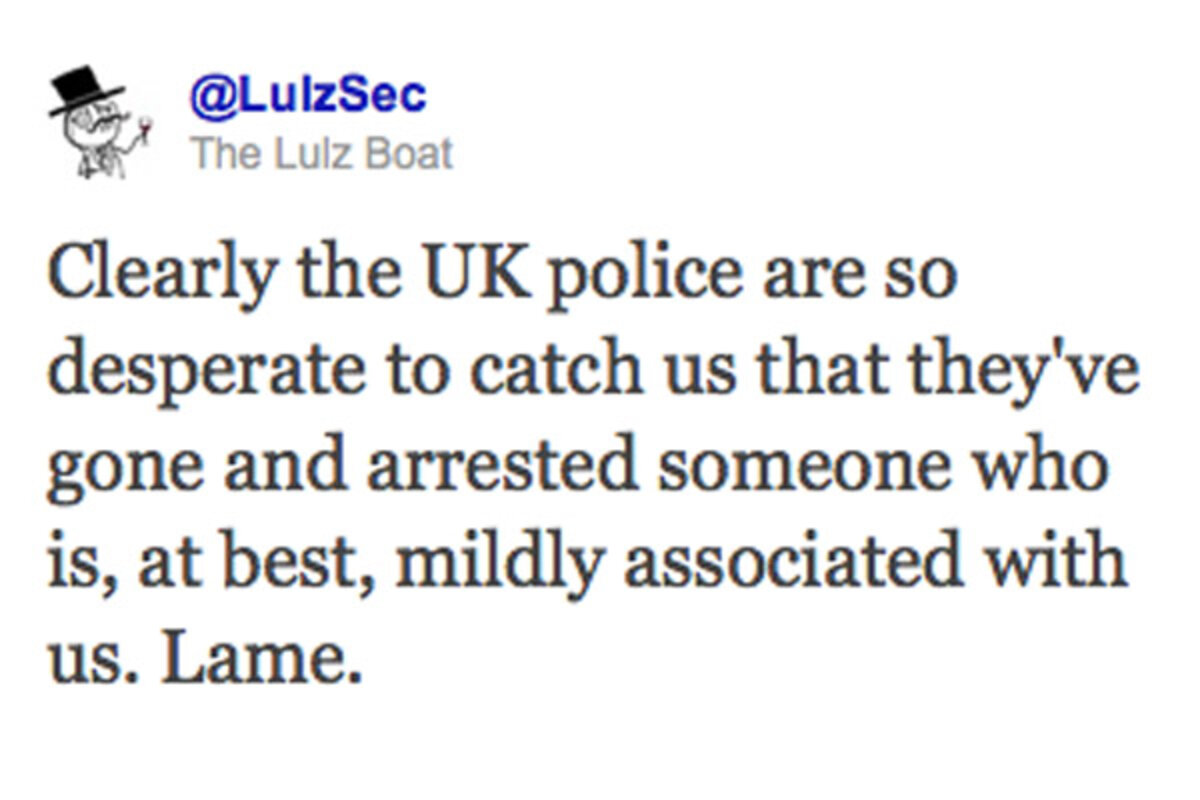
Task: Open the @LulzSec profile handle link
Action: (x=307, y=95)
